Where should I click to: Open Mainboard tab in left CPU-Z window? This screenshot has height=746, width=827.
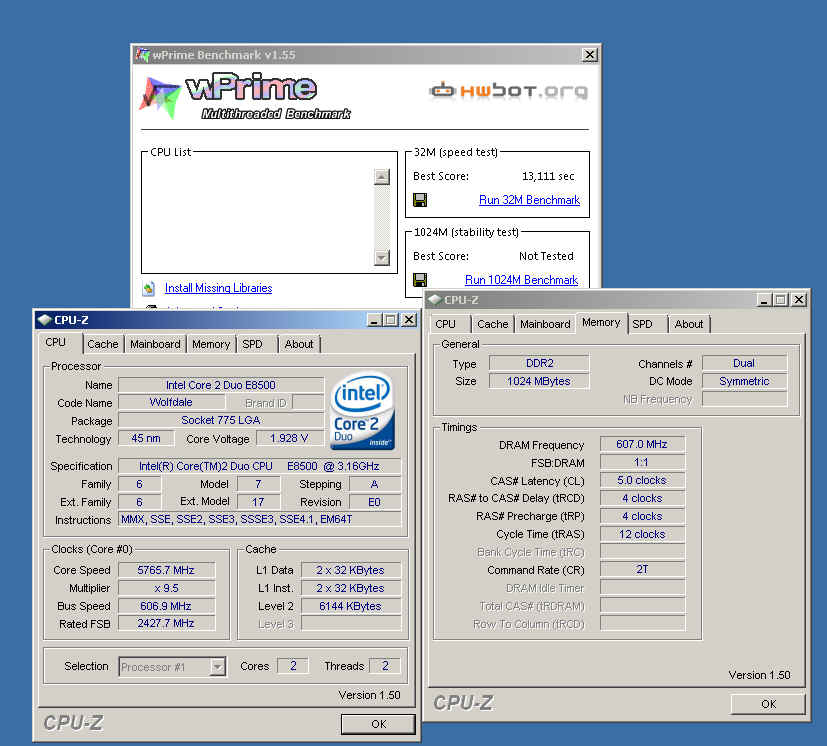click(155, 345)
